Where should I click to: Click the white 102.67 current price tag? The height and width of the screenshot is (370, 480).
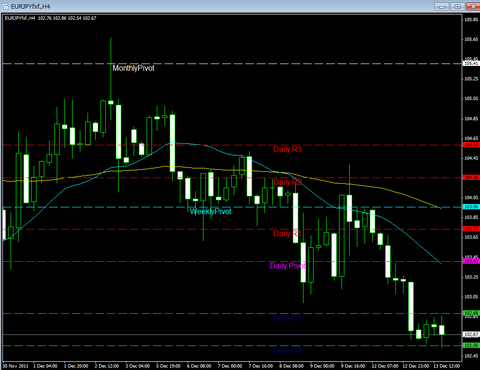(x=471, y=334)
